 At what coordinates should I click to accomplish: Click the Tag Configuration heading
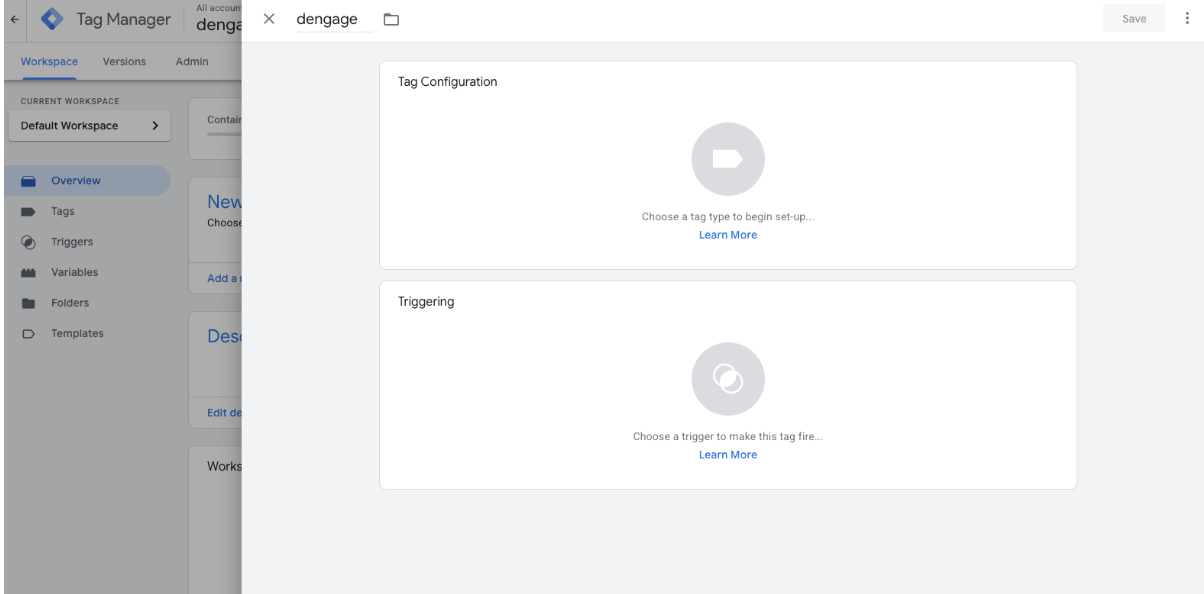tap(447, 82)
